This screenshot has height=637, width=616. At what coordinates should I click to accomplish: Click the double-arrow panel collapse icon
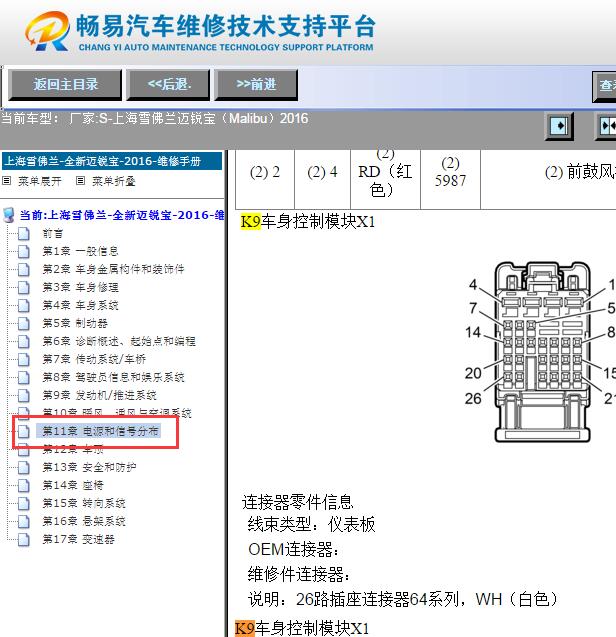coord(606,126)
